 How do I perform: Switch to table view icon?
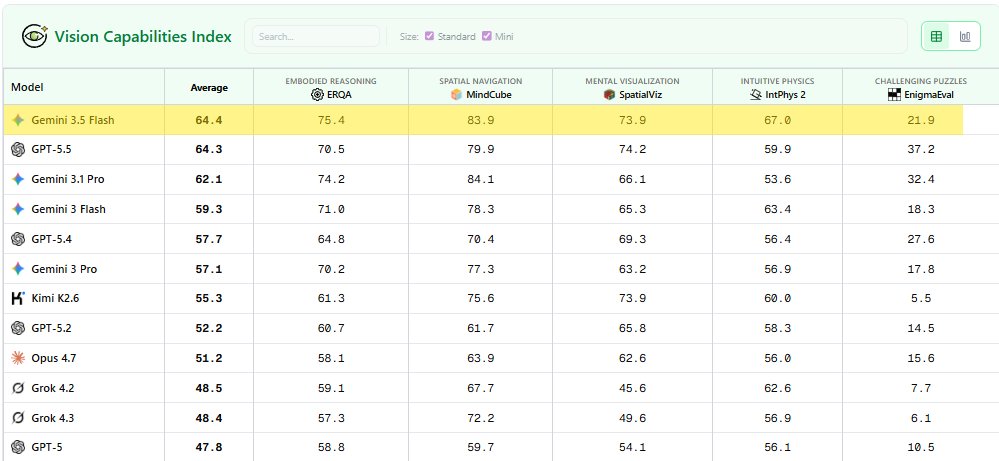(x=936, y=36)
